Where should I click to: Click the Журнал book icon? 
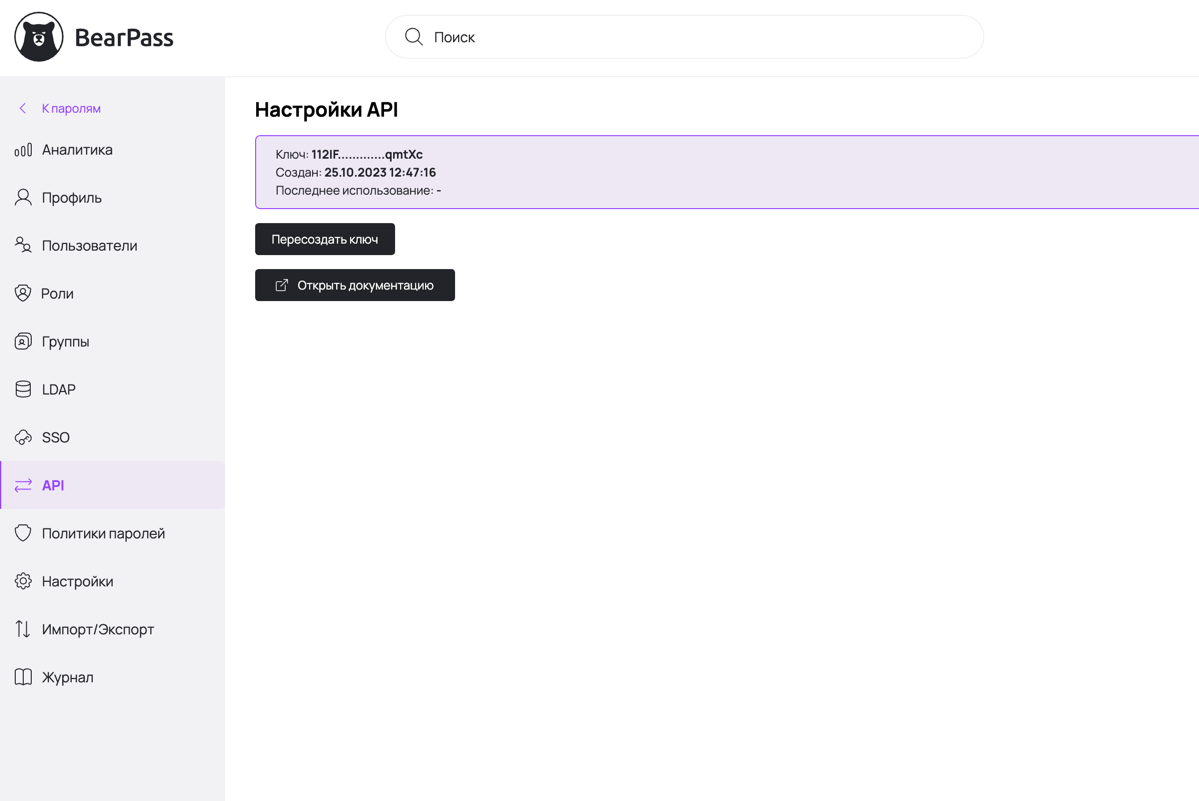click(23, 677)
